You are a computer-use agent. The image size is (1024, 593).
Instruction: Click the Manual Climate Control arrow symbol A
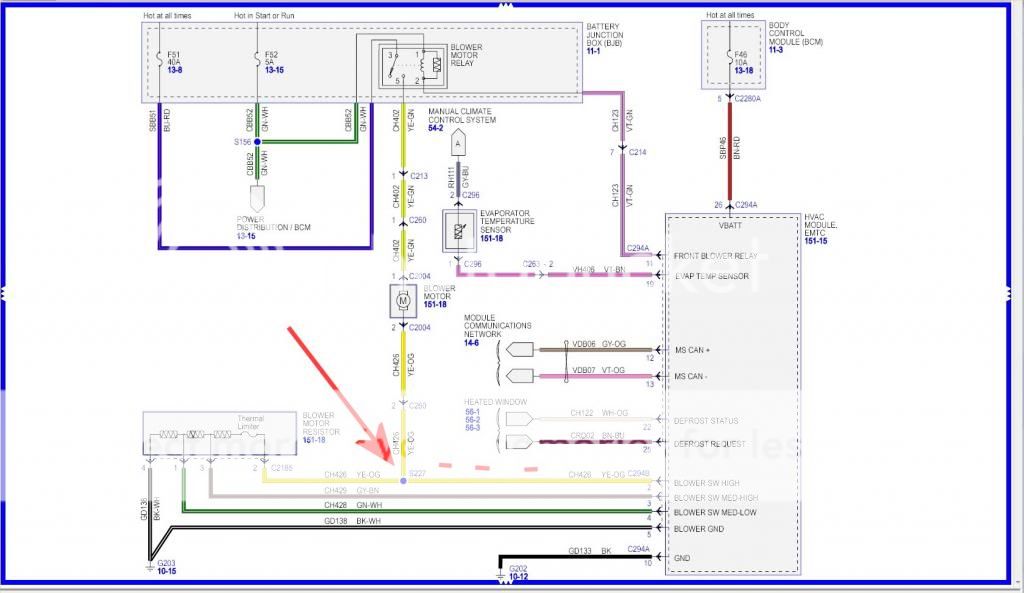(457, 144)
